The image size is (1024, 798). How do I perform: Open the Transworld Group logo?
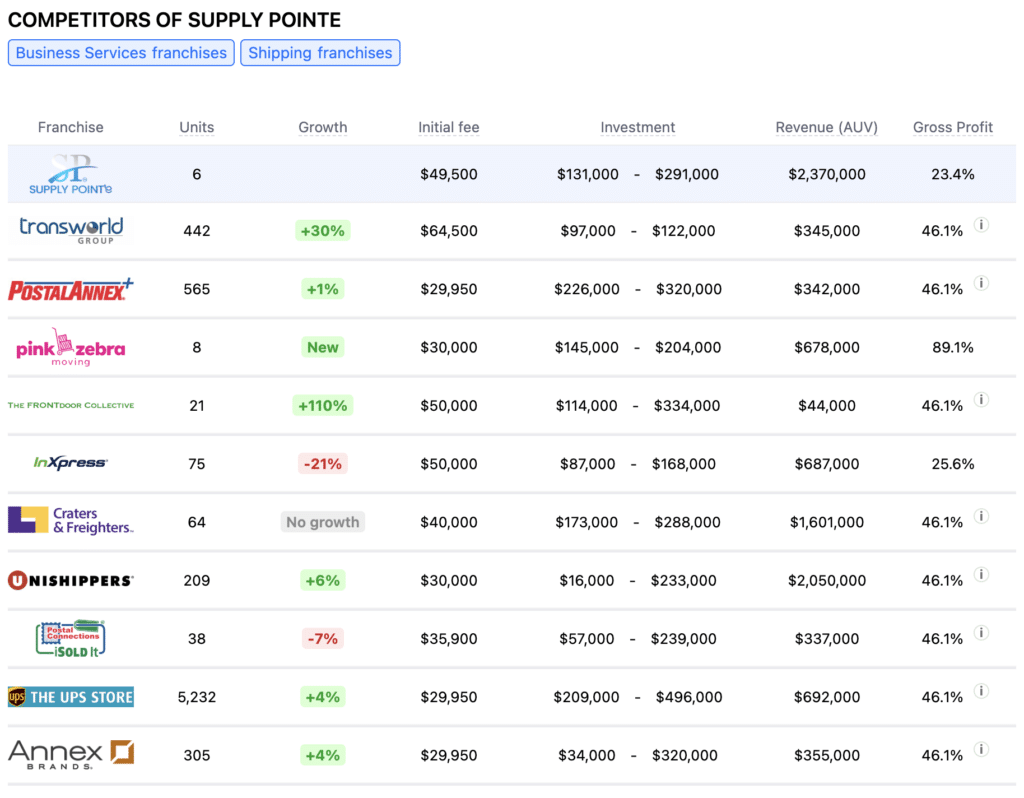pos(71,231)
